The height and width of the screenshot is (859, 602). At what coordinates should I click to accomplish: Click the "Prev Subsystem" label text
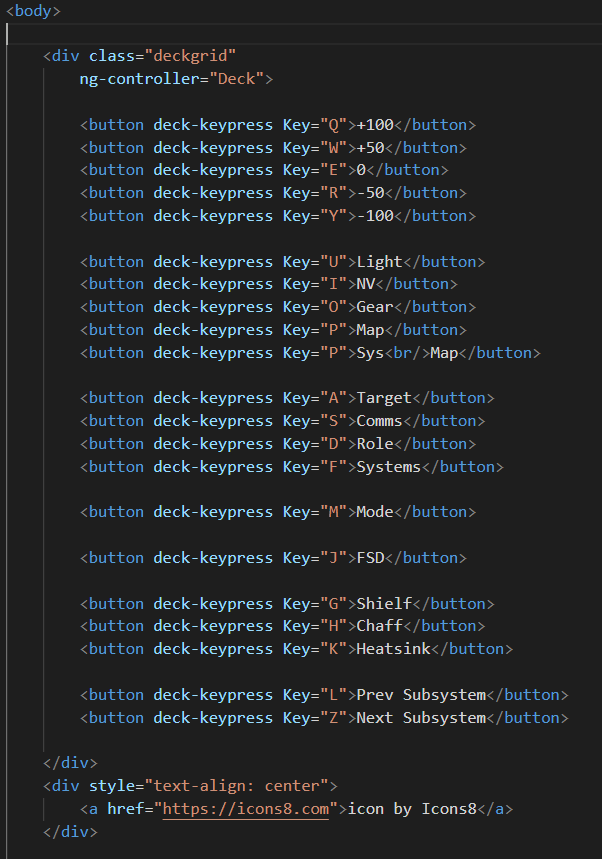[x=421, y=695]
